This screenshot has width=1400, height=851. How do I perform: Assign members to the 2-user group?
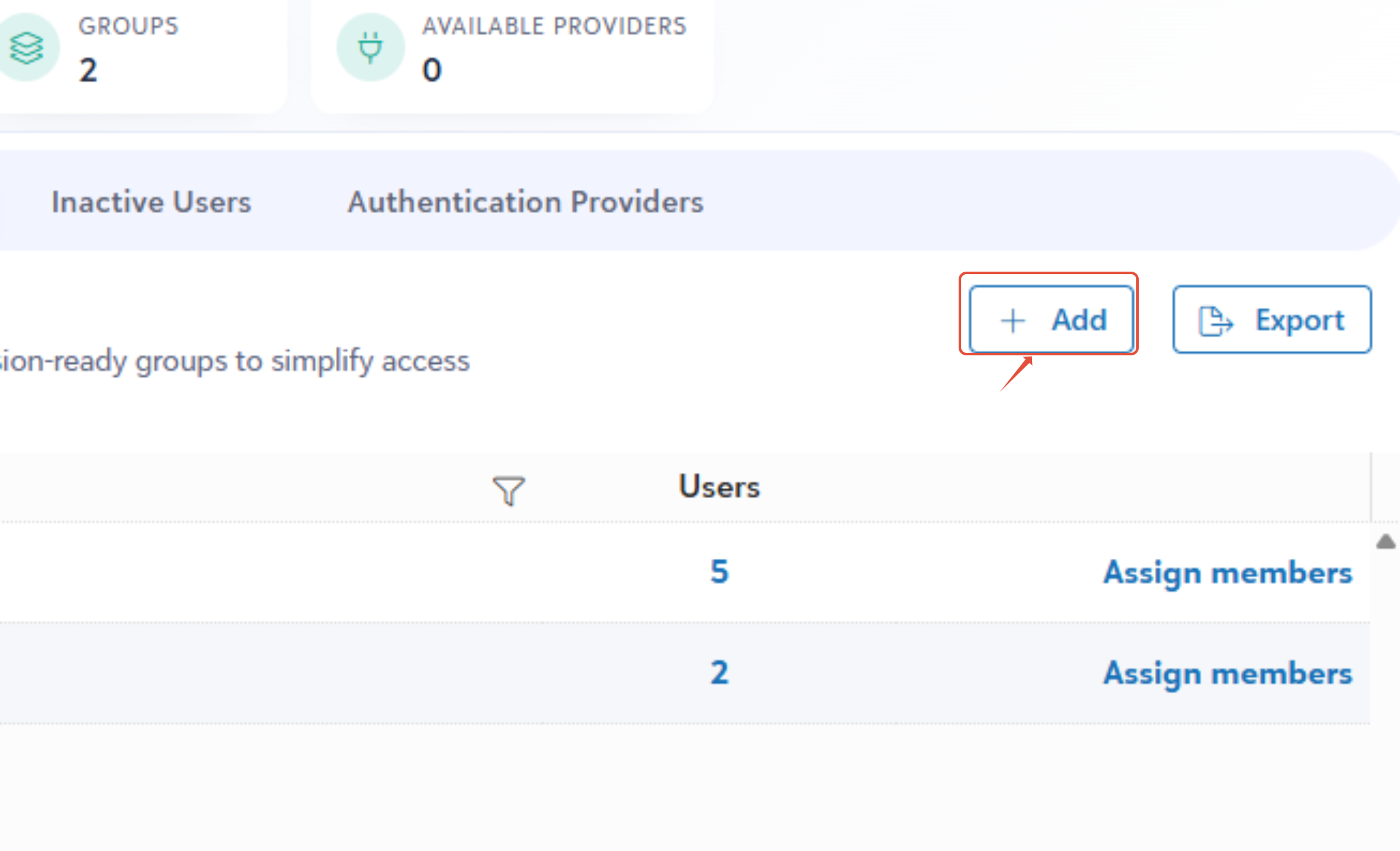(1227, 673)
